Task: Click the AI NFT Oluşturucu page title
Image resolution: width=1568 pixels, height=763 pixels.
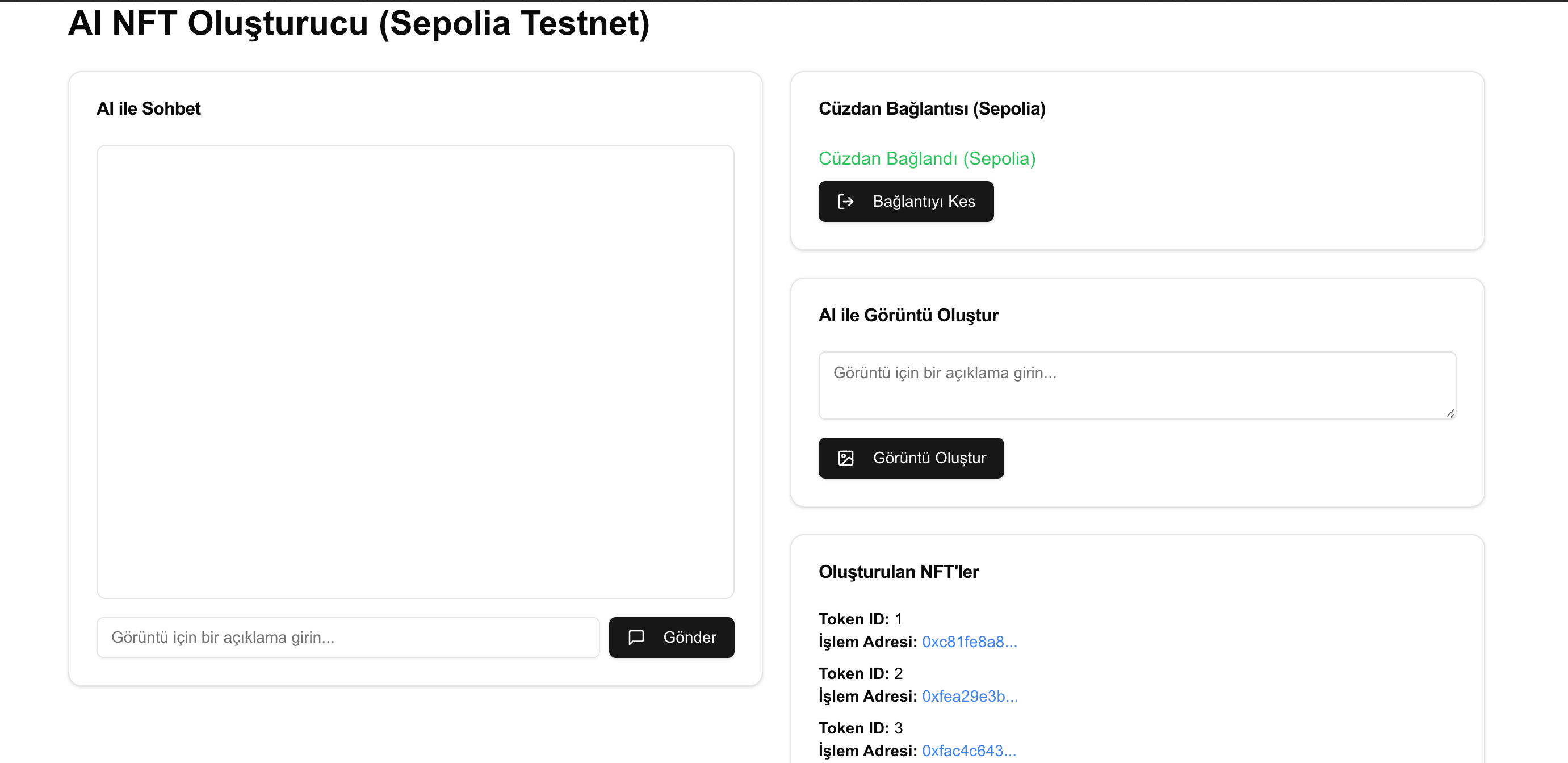Action: (x=359, y=24)
